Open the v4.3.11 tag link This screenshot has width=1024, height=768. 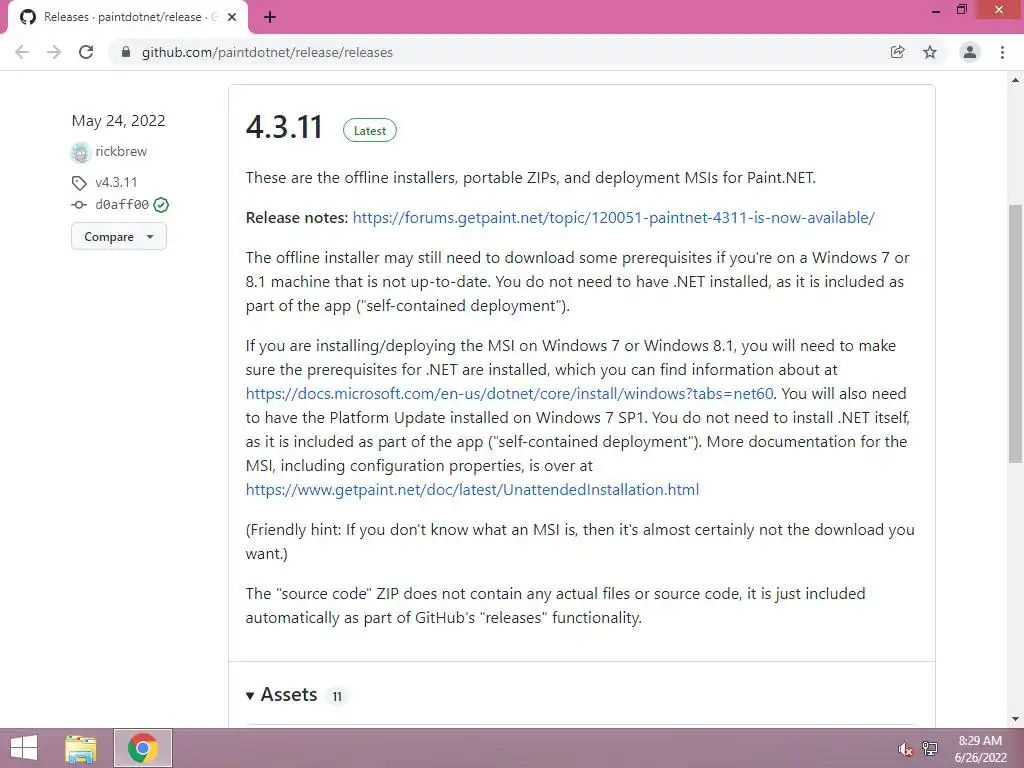pyautogui.click(x=116, y=182)
